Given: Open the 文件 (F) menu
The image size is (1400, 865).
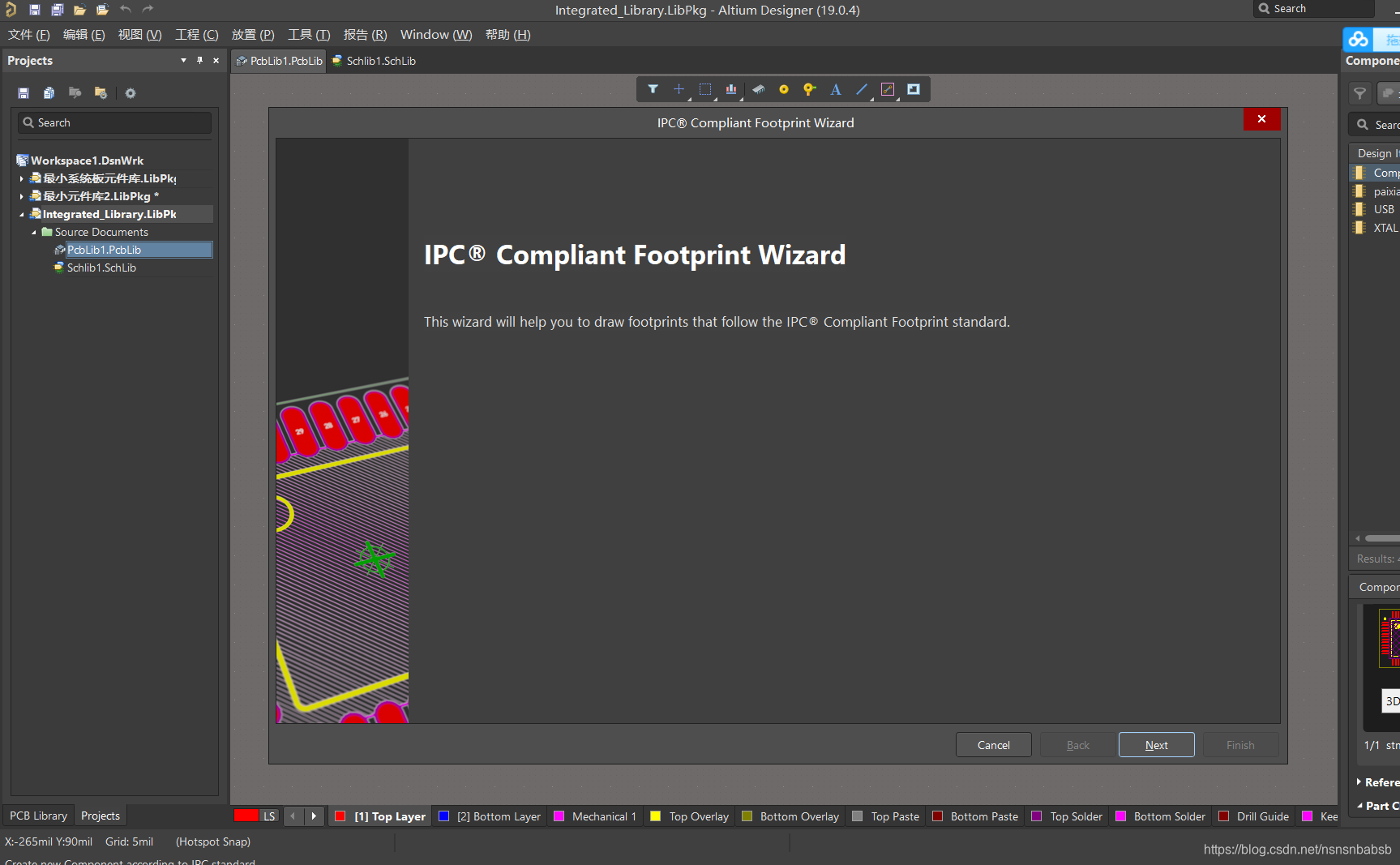Looking at the screenshot, I should coord(29,35).
